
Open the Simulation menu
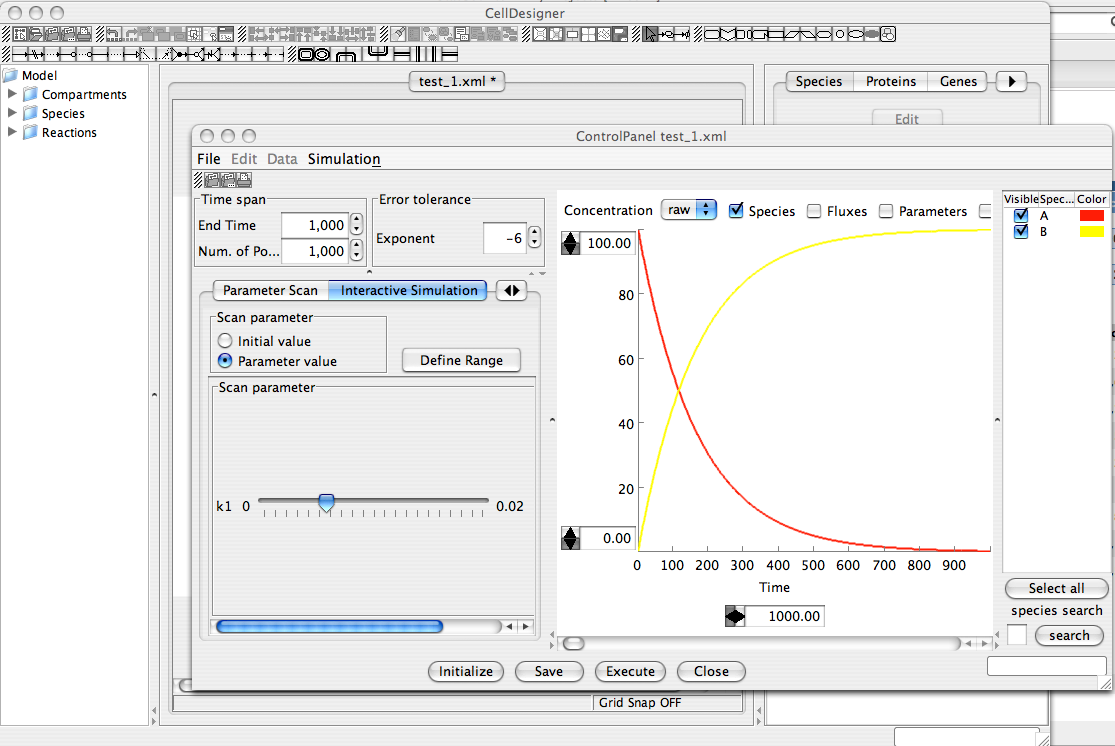(343, 159)
